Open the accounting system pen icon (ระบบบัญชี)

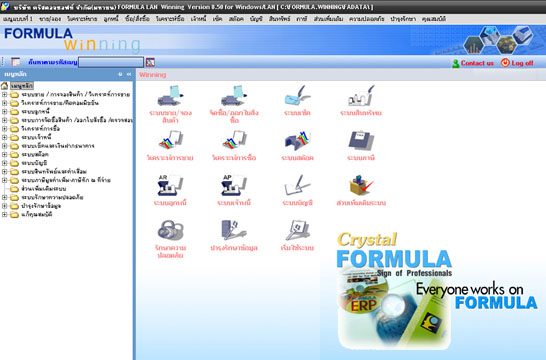297,185
